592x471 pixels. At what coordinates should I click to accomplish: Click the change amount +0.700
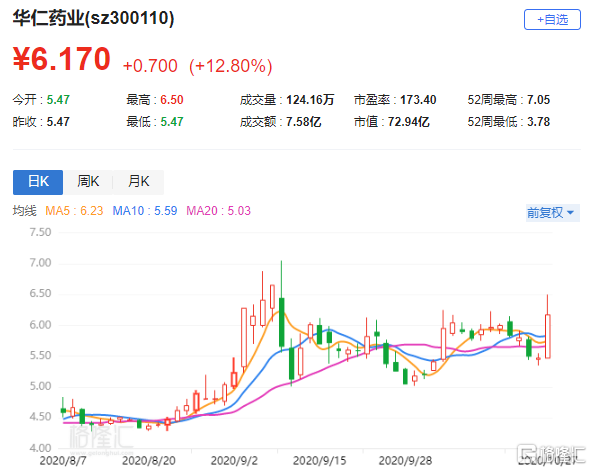(150, 66)
